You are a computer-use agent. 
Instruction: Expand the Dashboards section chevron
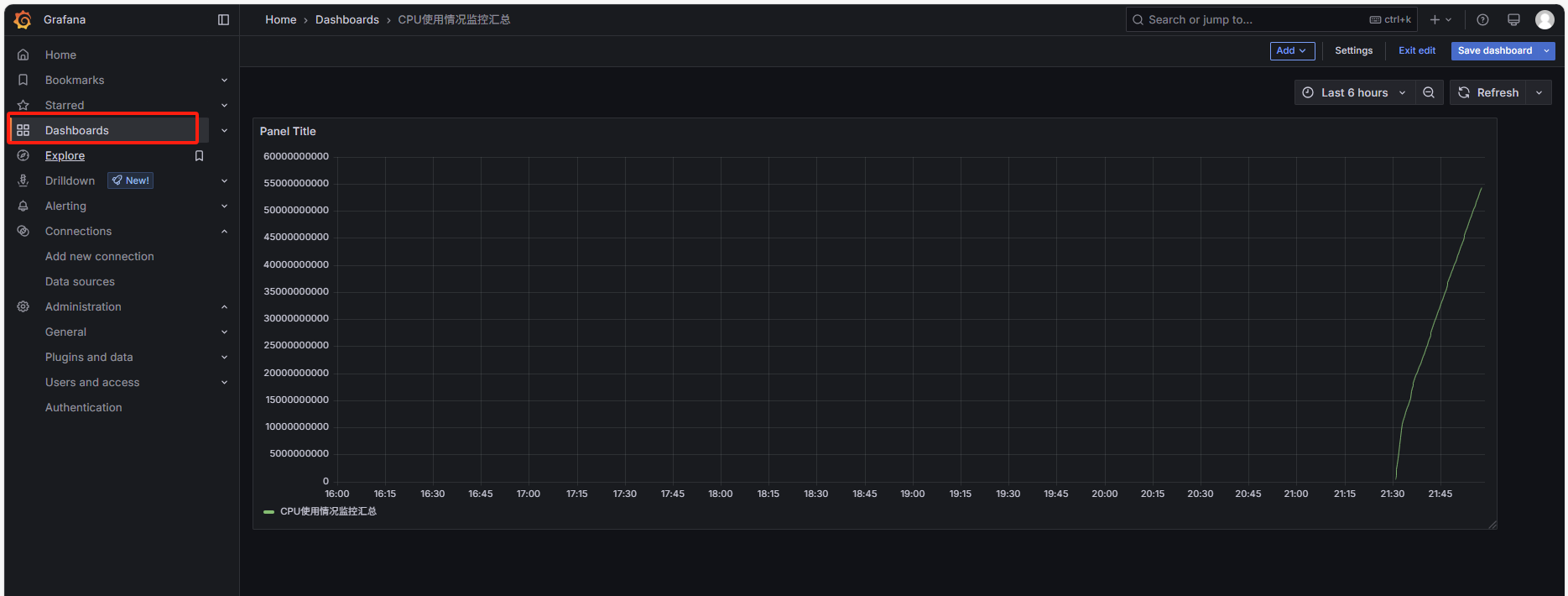point(224,130)
